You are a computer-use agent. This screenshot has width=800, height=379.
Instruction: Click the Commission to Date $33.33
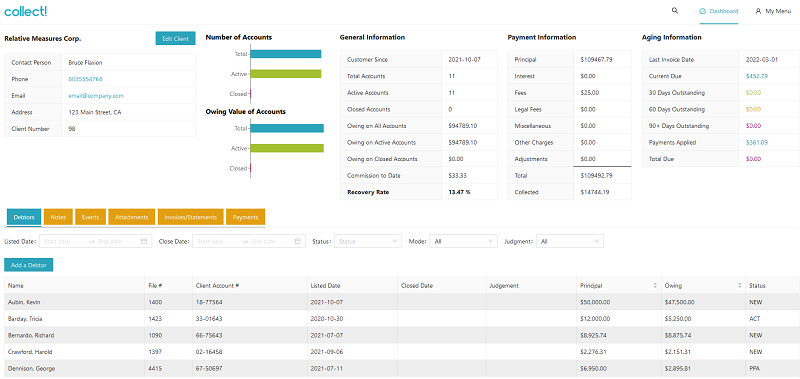click(457, 175)
